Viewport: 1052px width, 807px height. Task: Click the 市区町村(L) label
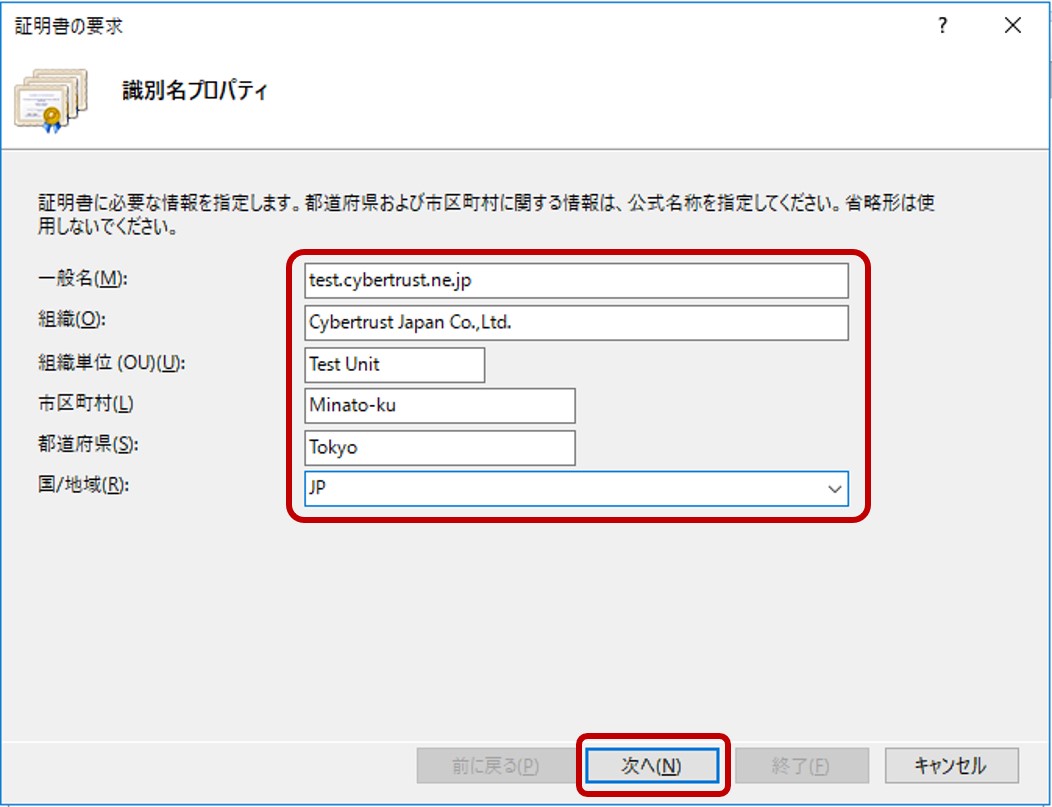tap(80, 403)
